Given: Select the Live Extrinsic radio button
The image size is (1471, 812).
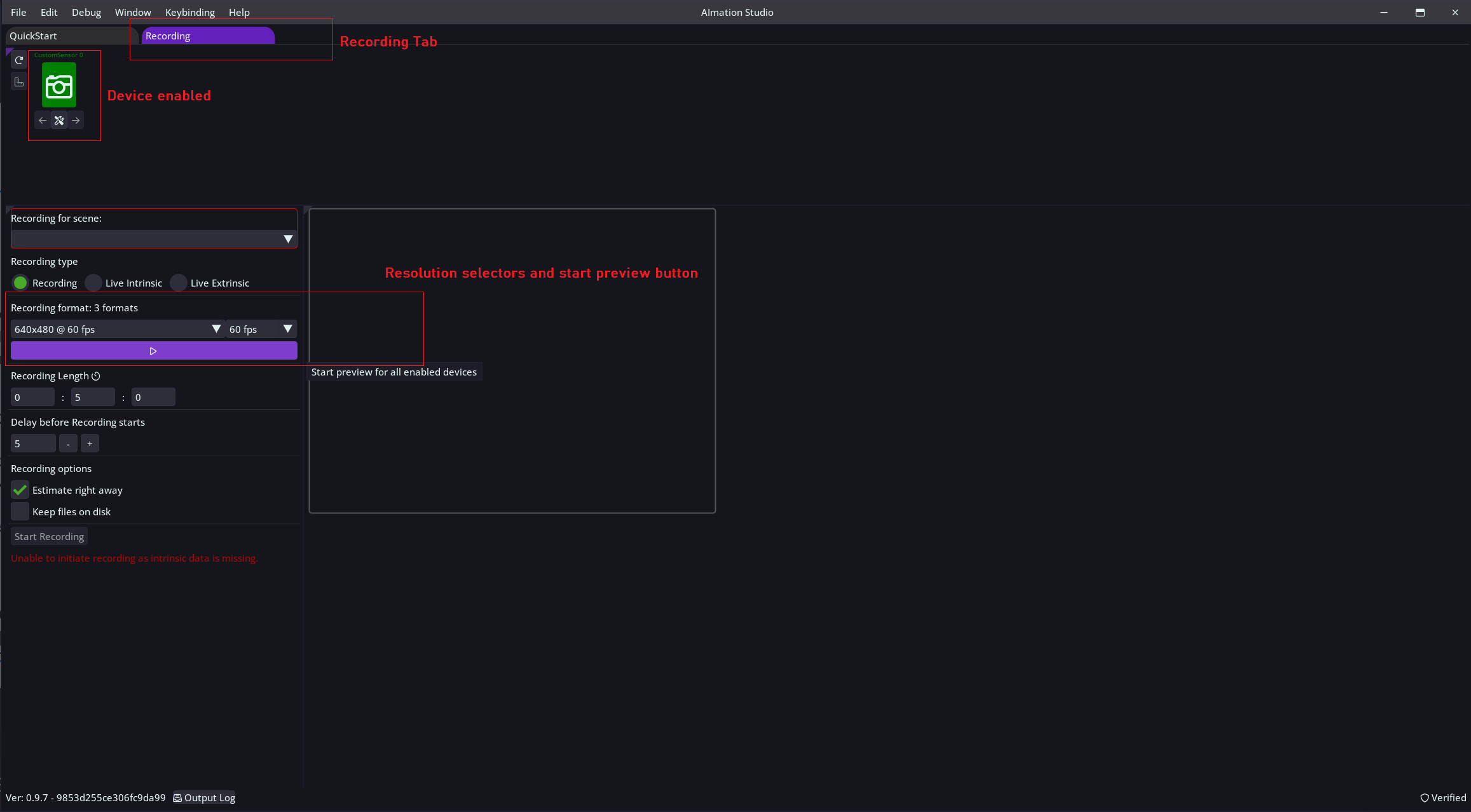Looking at the screenshot, I should [x=179, y=283].
